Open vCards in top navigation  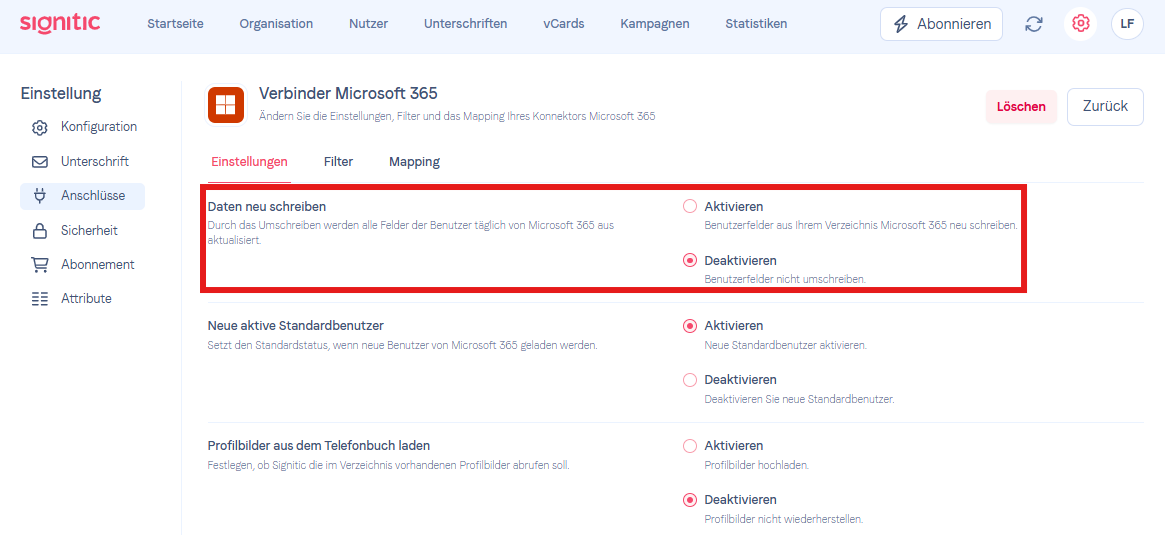click(x=564, y=24)
